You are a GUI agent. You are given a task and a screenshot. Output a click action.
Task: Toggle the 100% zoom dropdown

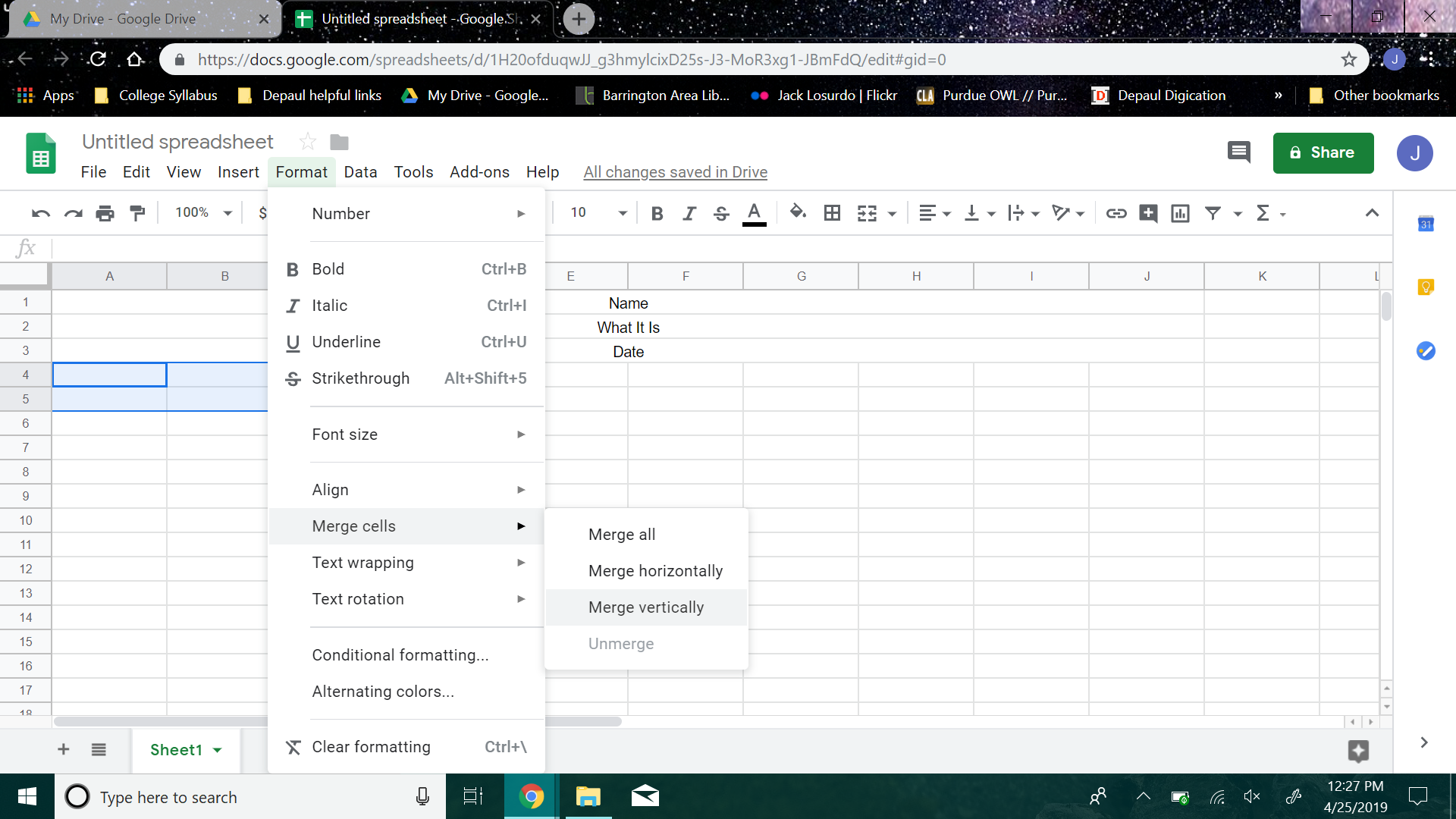(x=202, y=212)
